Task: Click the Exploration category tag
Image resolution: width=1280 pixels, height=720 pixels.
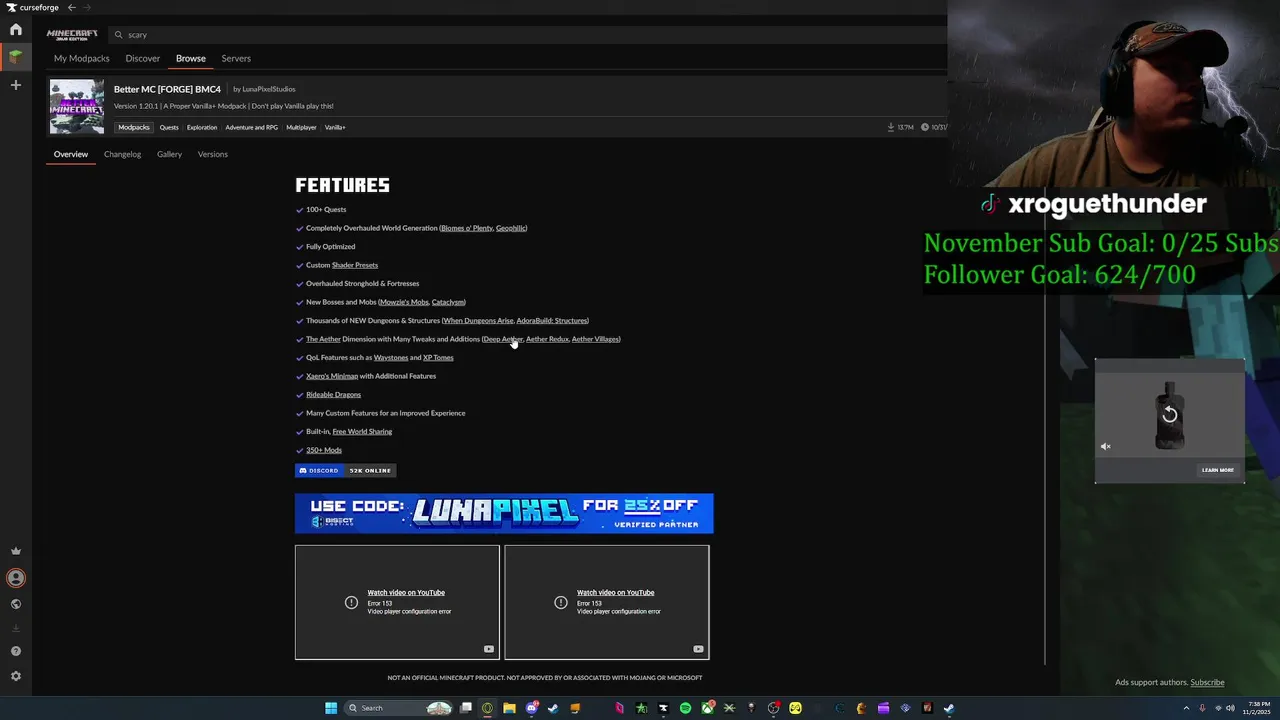Action: pos(202,127)
